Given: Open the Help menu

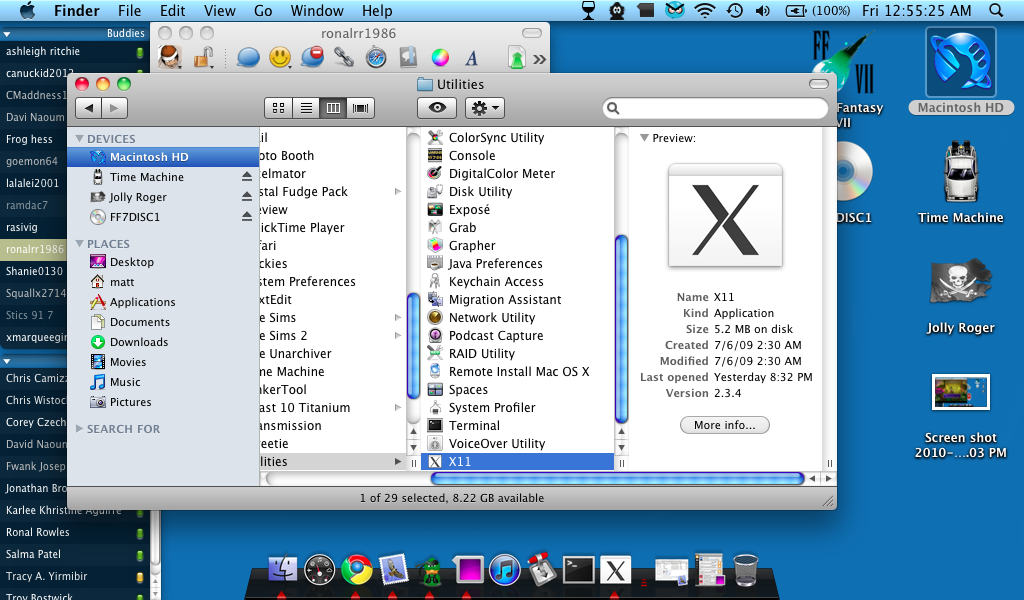Looking at the screenshot, I should pos(377,10).
